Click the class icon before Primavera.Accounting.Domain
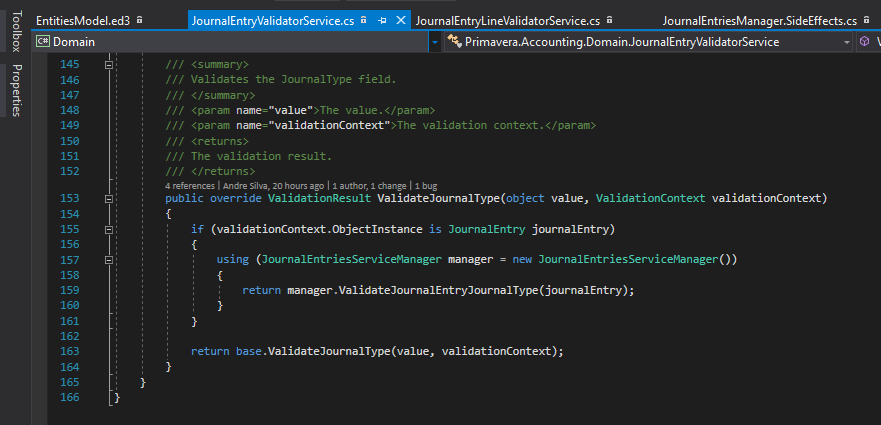This screenshot has width=881, height=425. coord(454,42)
